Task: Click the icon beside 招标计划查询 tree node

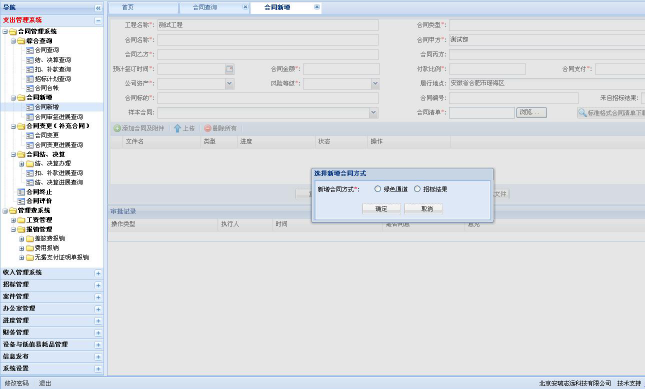Action: tap(30, 79)
